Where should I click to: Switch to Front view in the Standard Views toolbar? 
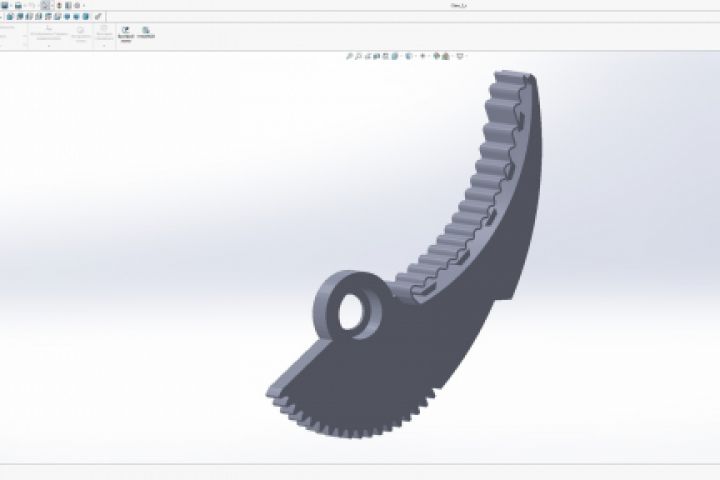click(10, 17)
